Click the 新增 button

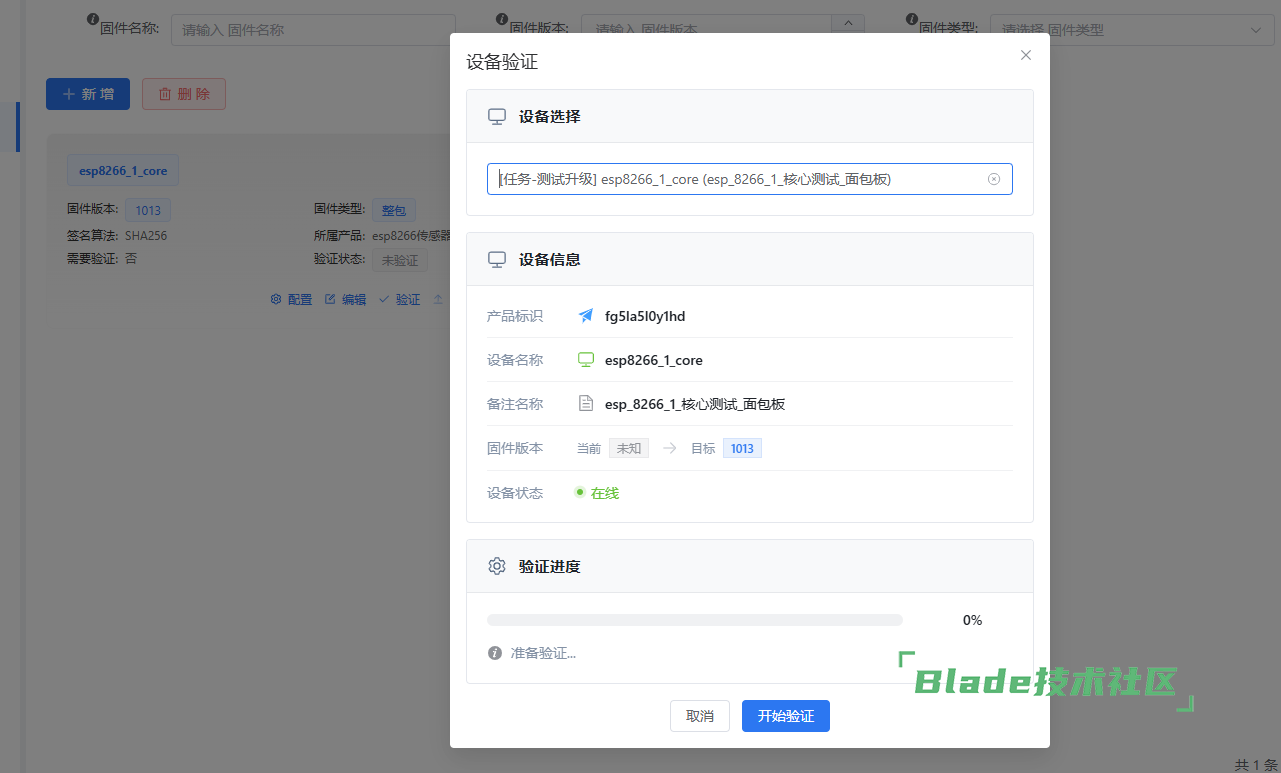point(88,94)
